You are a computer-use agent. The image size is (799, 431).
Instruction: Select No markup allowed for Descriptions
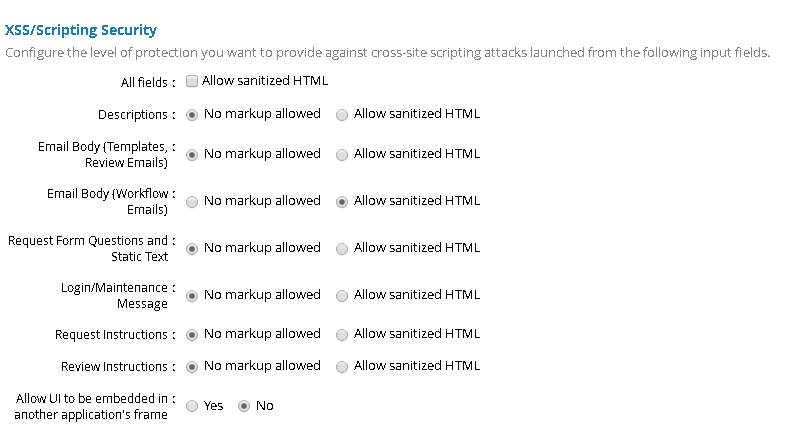point(192,115)
